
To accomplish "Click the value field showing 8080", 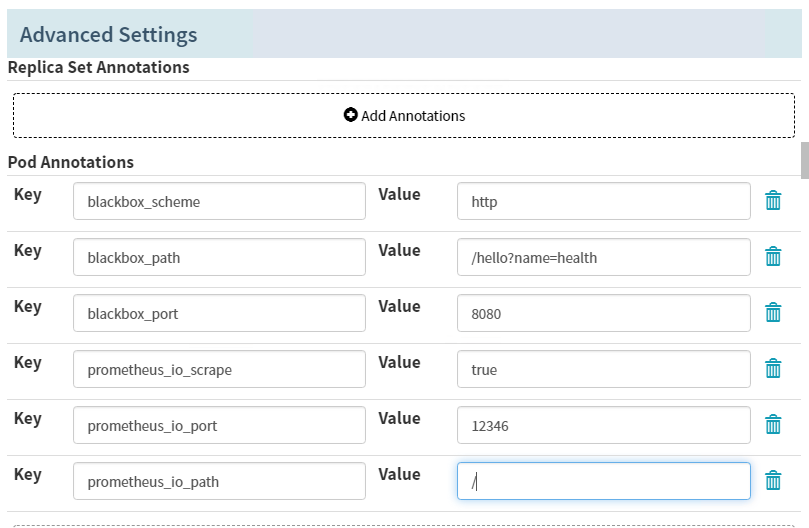I will (603, 313).
